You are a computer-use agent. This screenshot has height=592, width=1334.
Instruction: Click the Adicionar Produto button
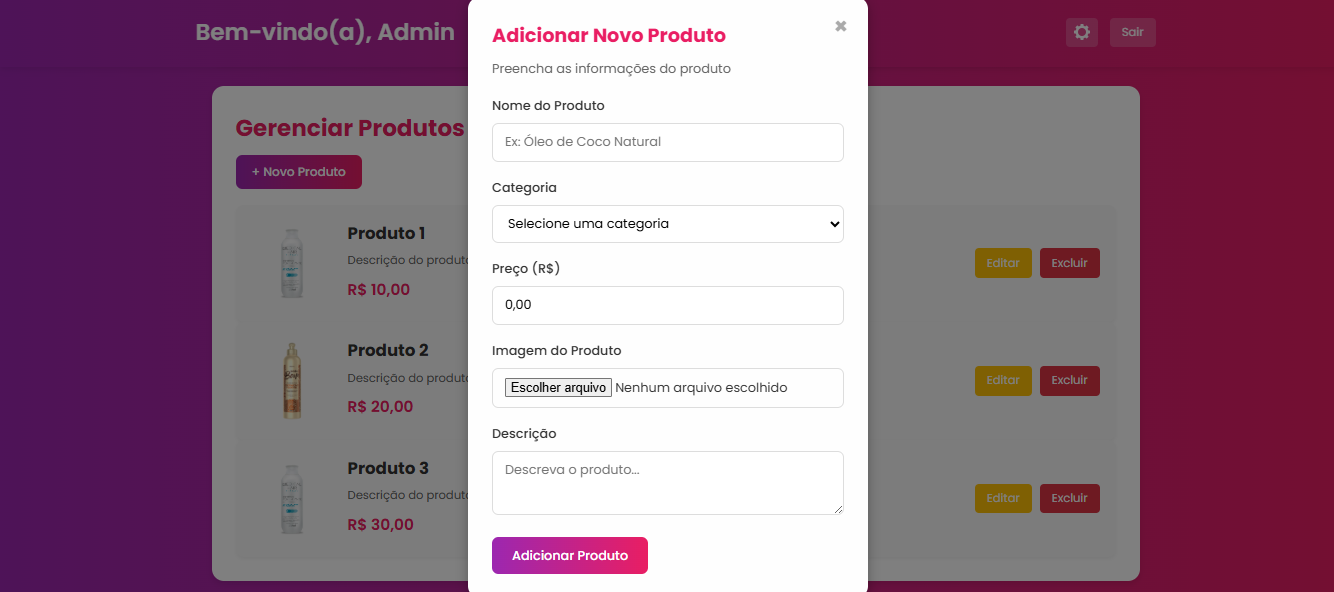tap(569, 555)
